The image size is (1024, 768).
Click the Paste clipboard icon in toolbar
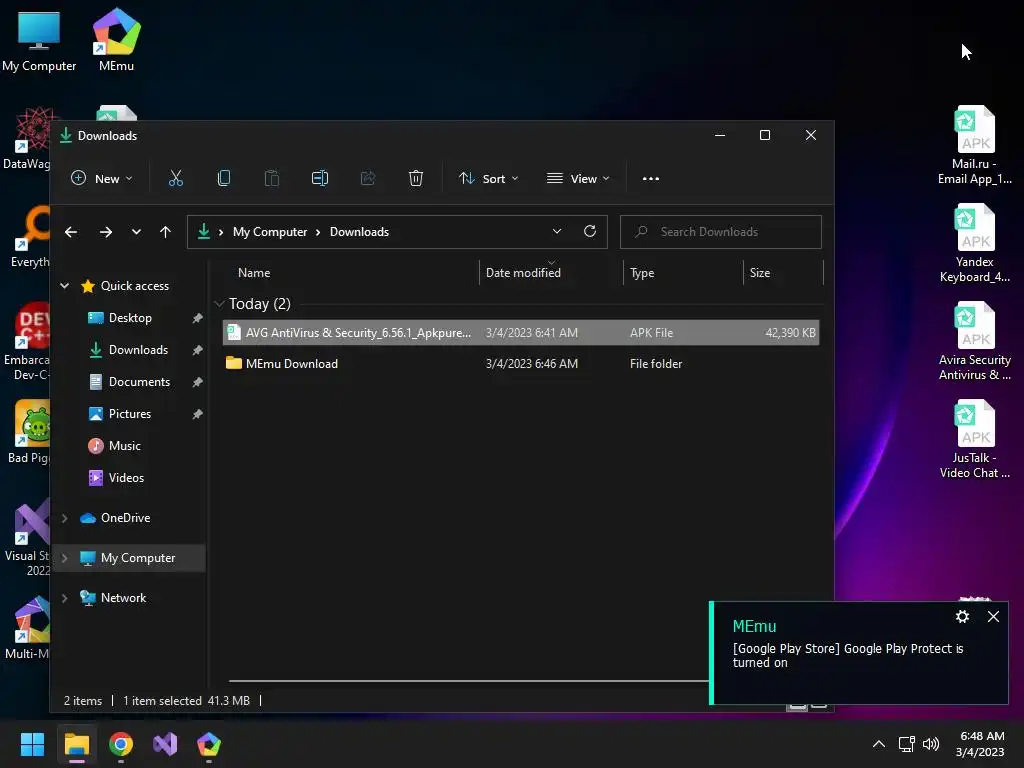point(272,178)
